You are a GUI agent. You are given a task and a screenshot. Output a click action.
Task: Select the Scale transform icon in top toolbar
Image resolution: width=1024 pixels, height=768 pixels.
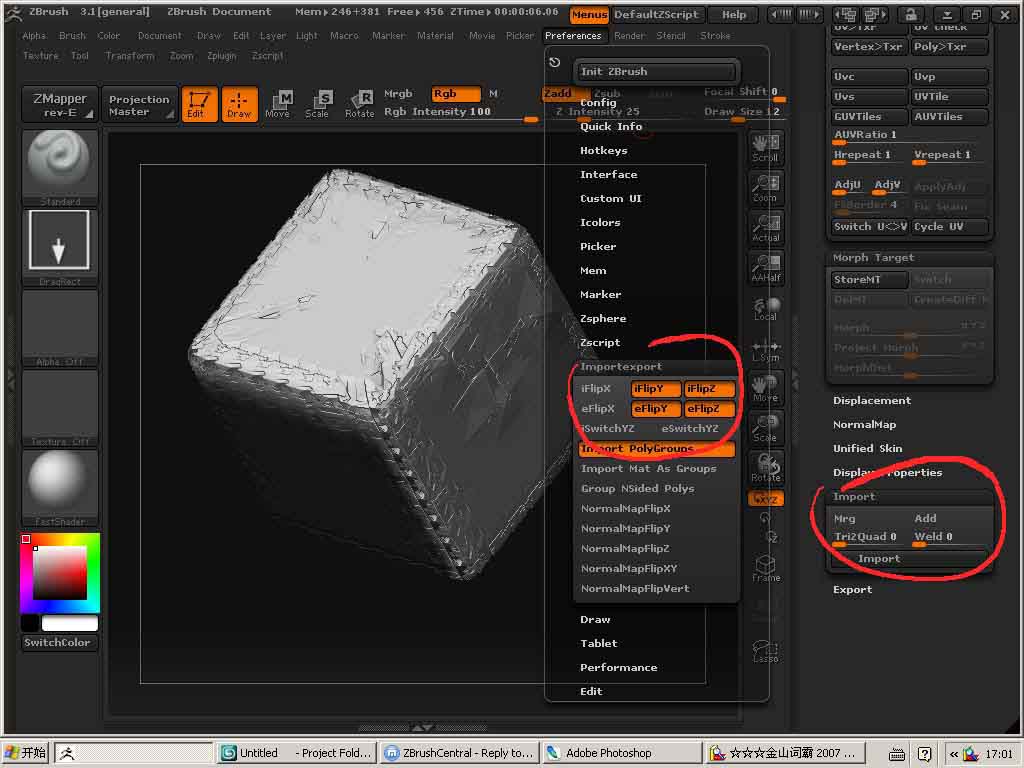point(317,104)
